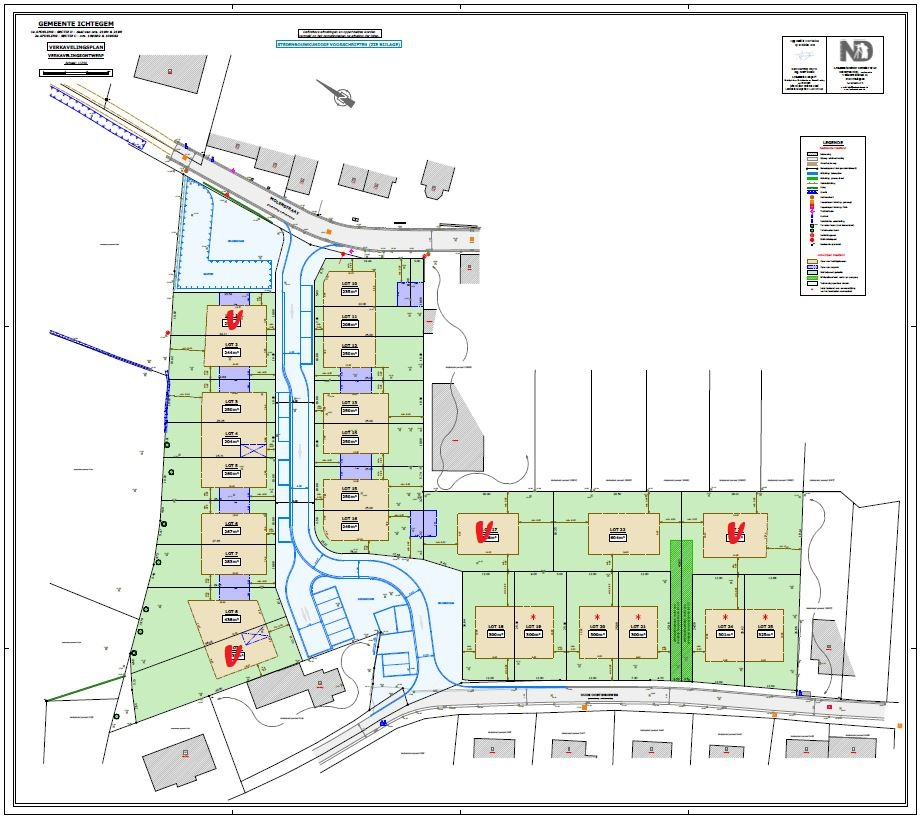The height and width of the screenshot is (819, 921).
Task: Select the red checkmark right of LOT 22
Action: click(737, 531)
